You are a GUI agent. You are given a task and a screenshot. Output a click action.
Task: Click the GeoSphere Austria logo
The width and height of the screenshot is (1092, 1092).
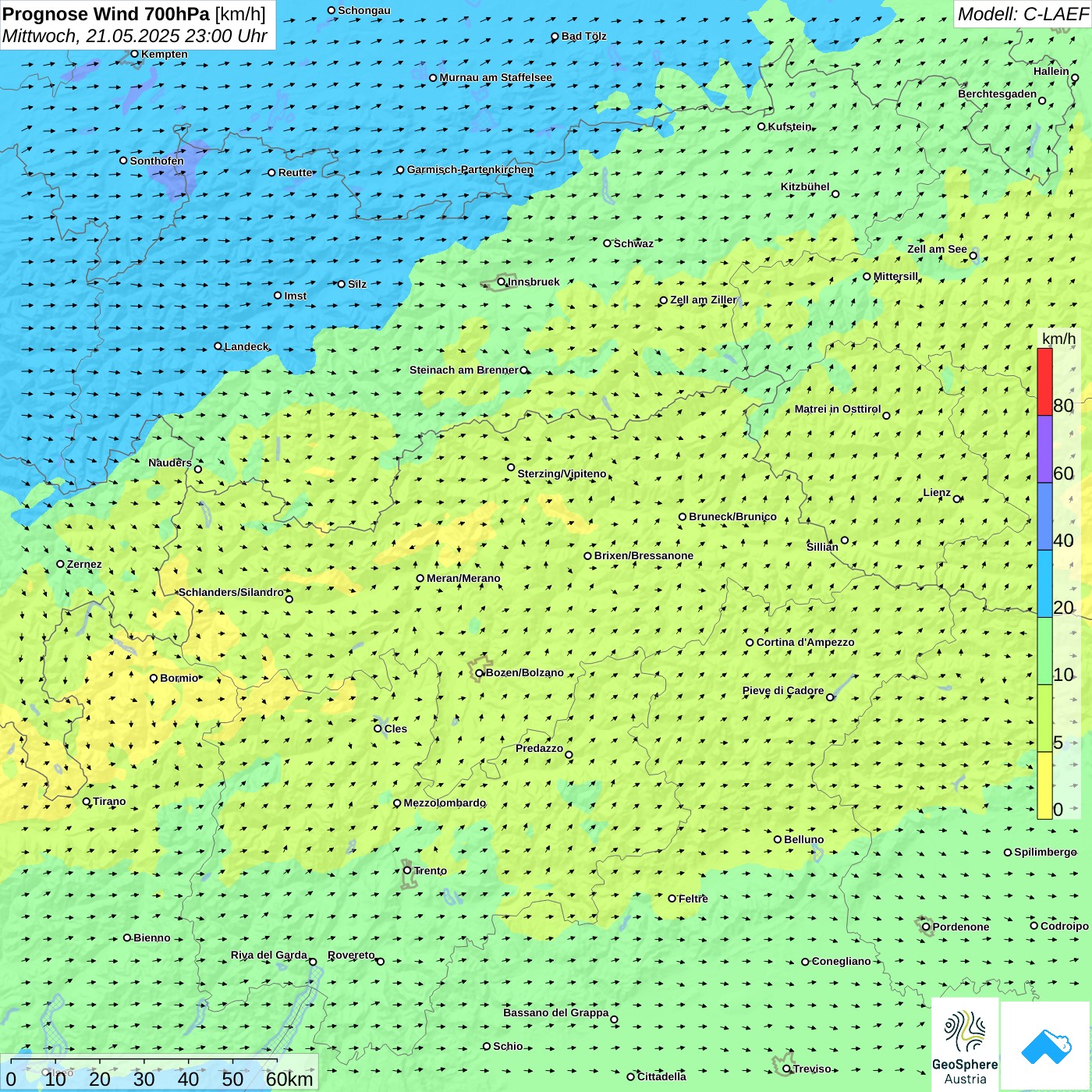(965, 1045)
